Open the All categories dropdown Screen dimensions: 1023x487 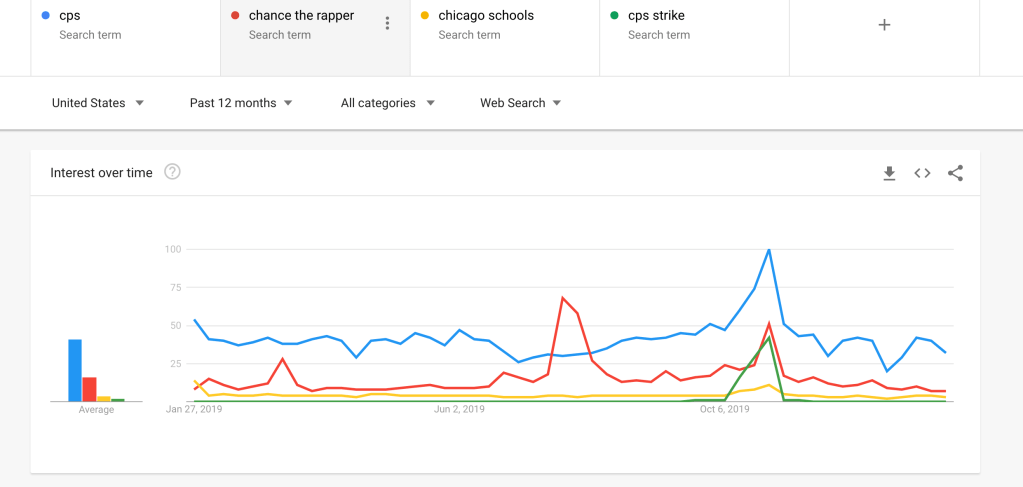click(387, 103)
